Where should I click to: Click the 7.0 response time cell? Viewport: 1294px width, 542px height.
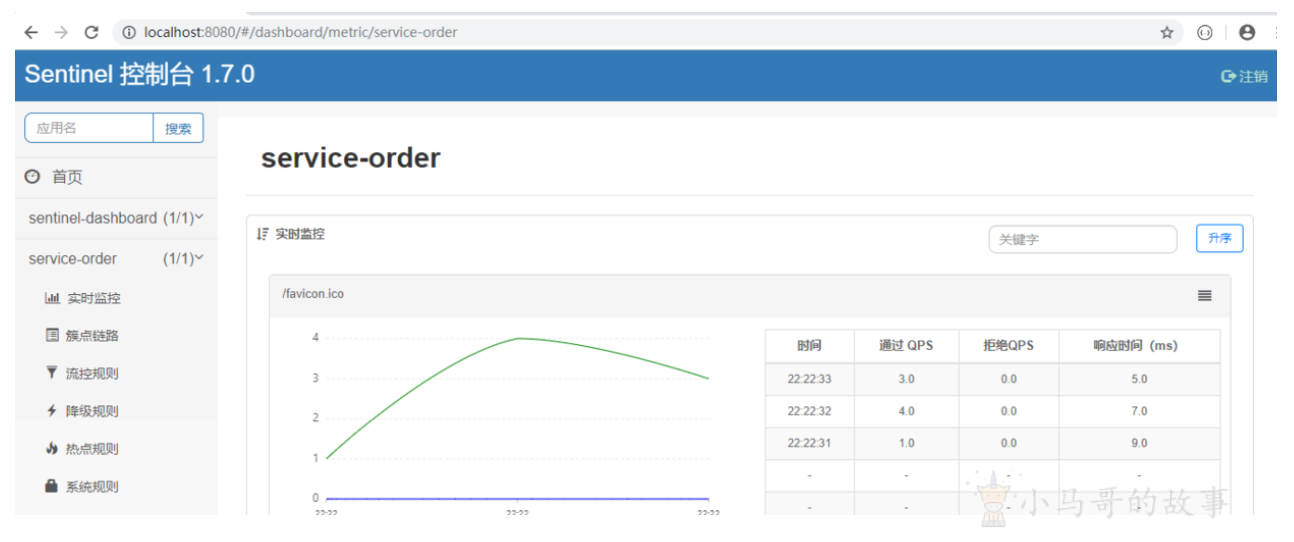(x=1139, y=411)
